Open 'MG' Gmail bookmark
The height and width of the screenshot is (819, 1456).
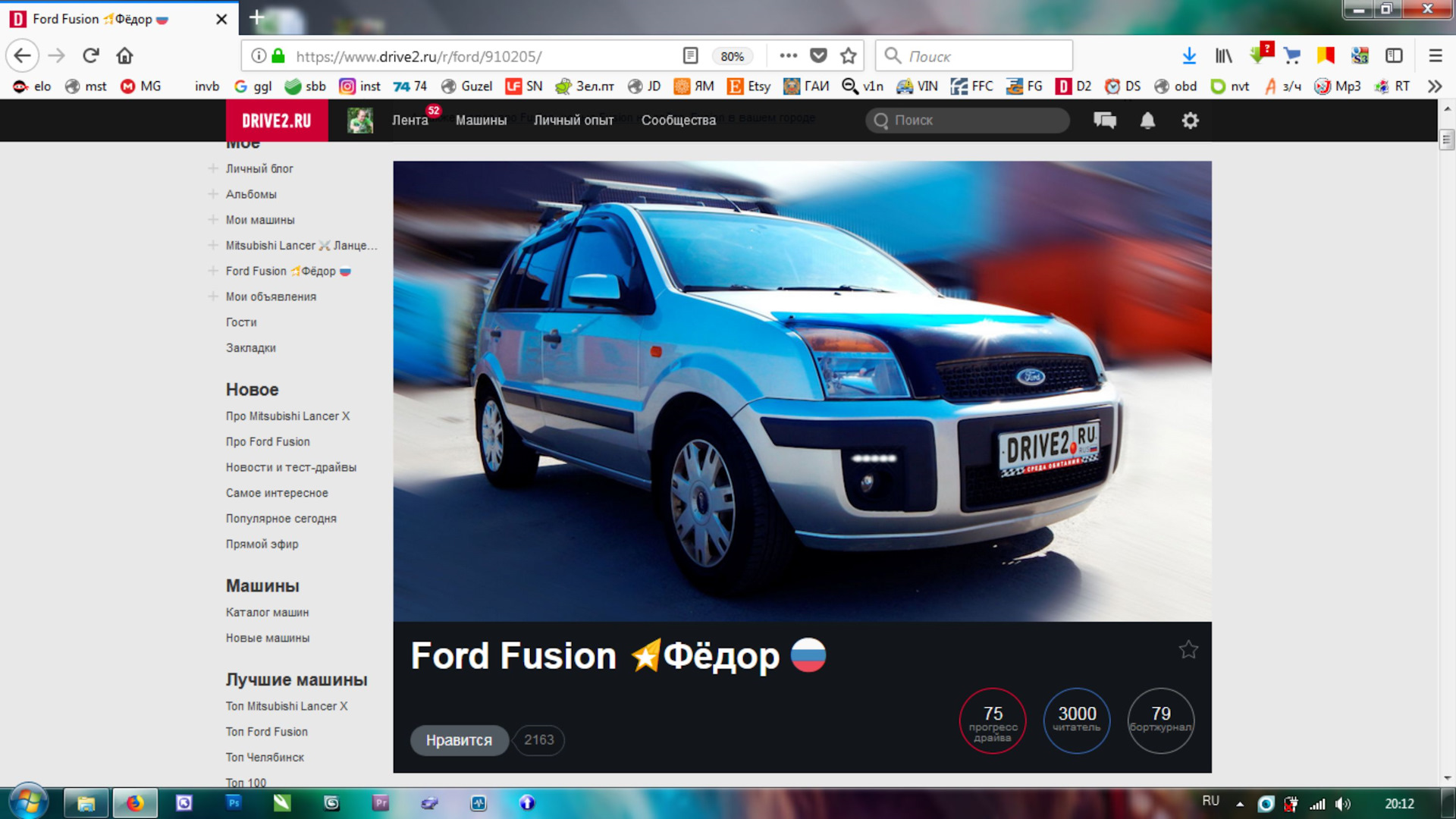tap(141, 86)
